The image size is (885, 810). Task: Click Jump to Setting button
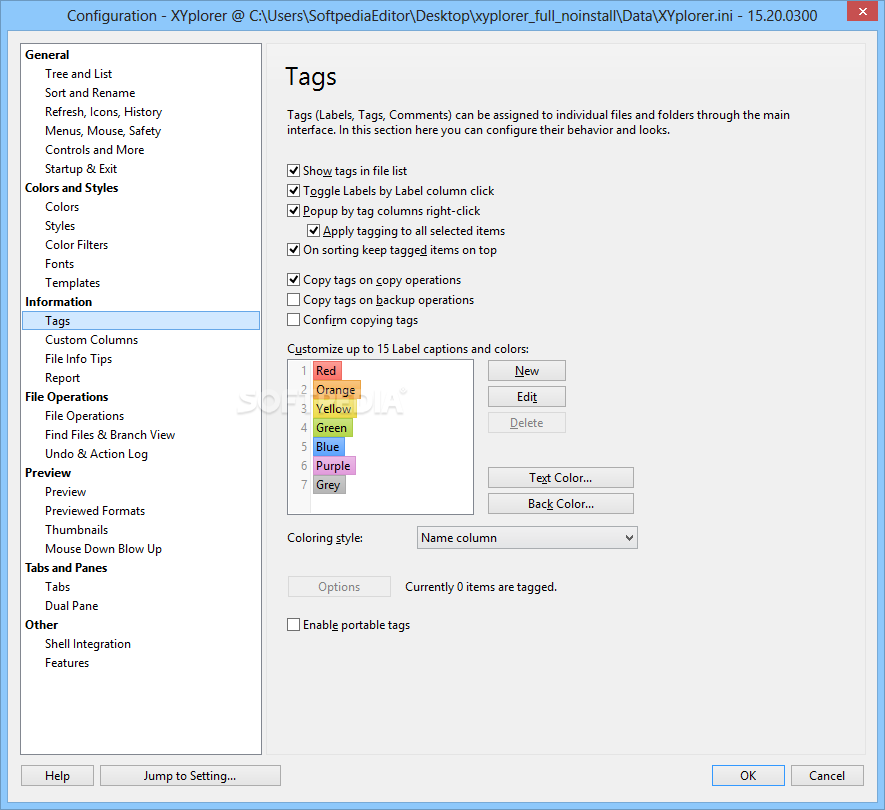pos(190,776)
